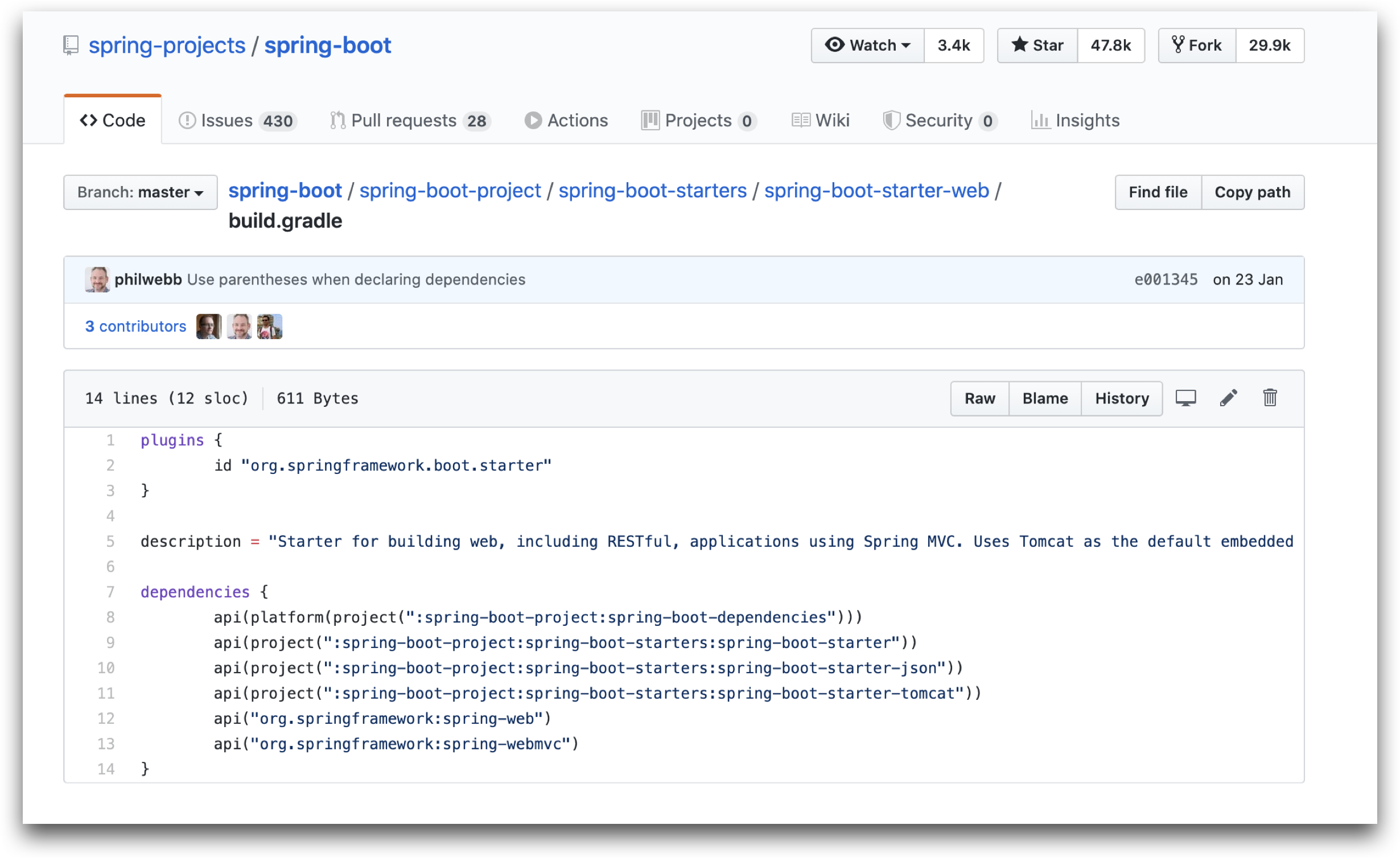Open the Security tab
The height and width of the screenshot is (858, 1400).
pos(940,120)
